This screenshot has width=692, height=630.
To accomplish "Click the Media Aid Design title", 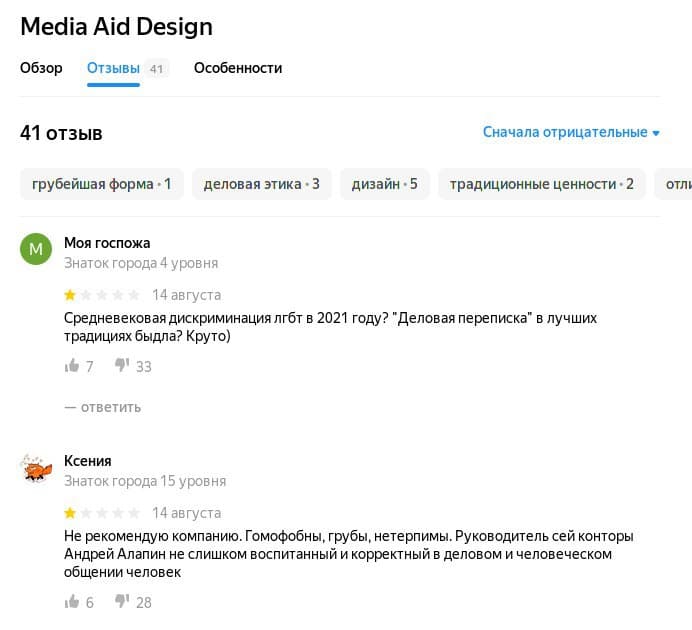I will [x=117, y=26].
